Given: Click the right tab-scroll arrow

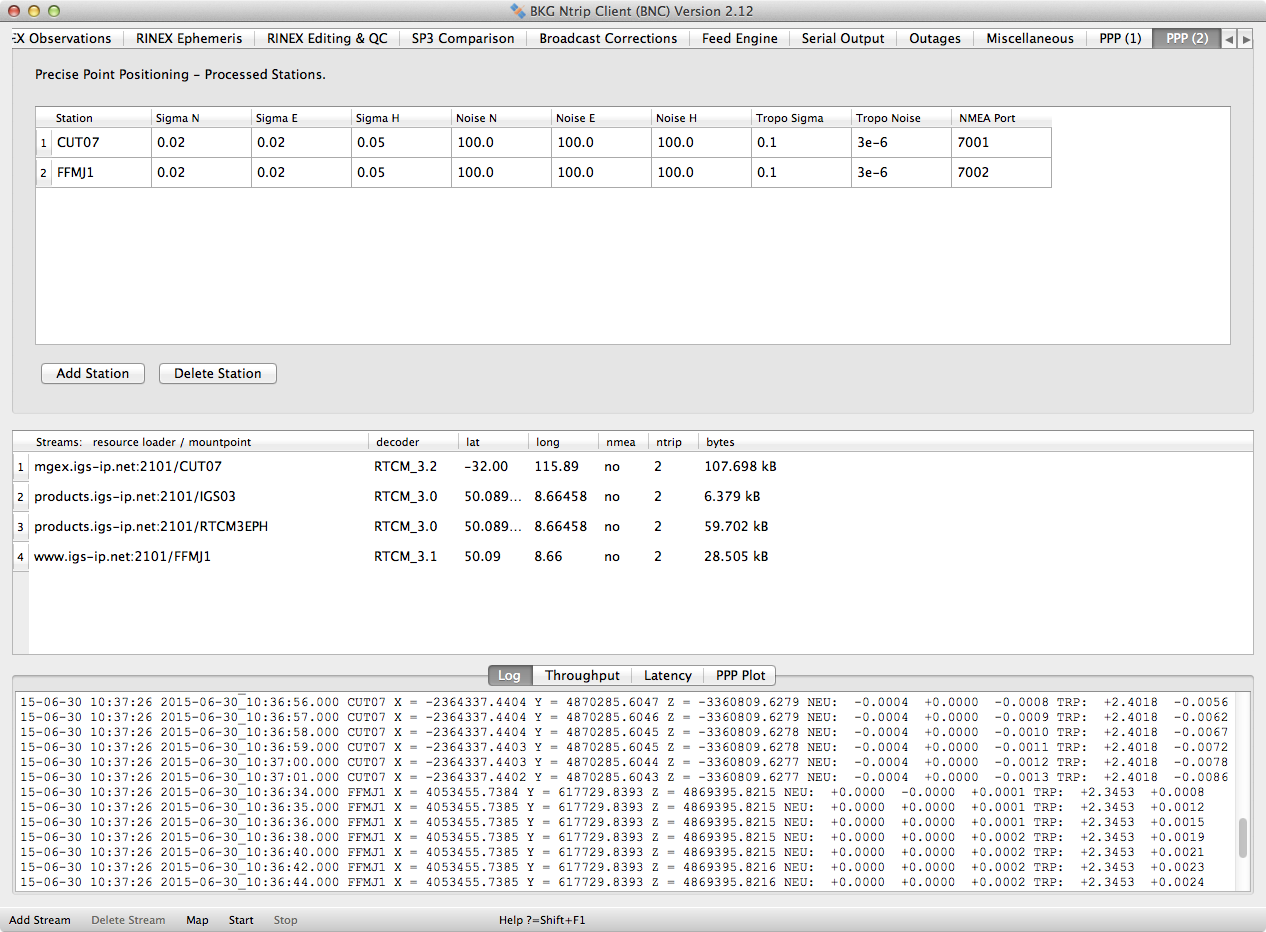Looking at the screenshot, I should [1245, 38].
